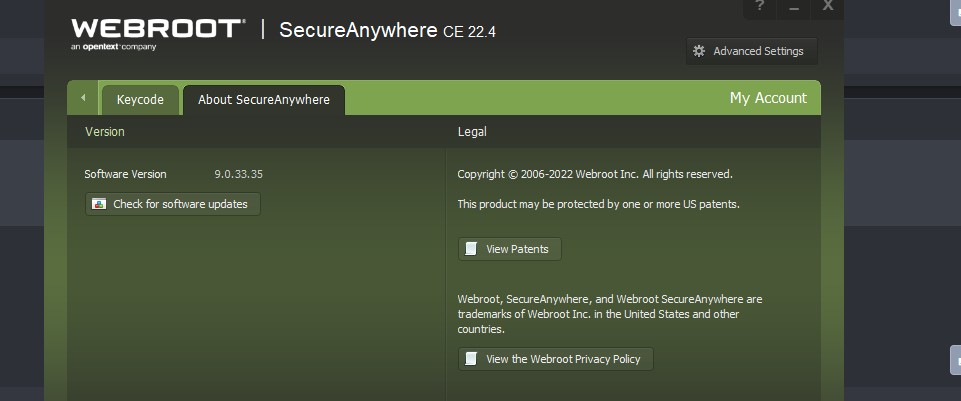Click the Legal section header

point(472,131)
